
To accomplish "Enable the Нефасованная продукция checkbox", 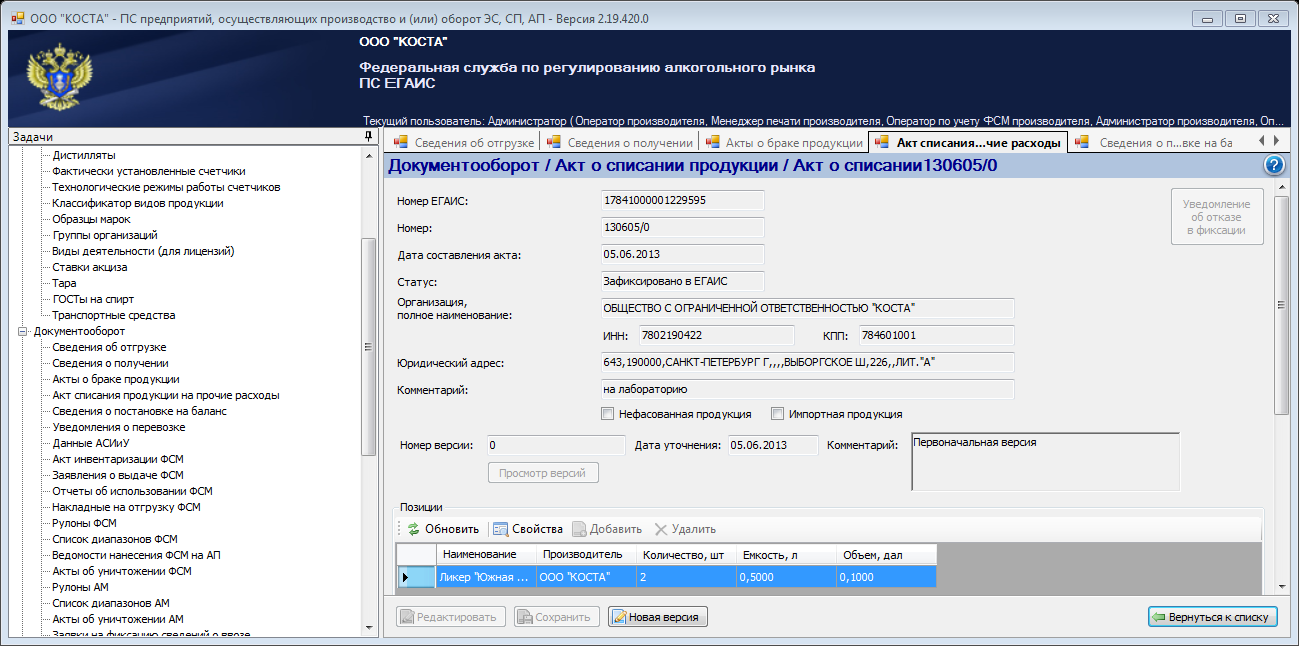I will click(607, 414).
